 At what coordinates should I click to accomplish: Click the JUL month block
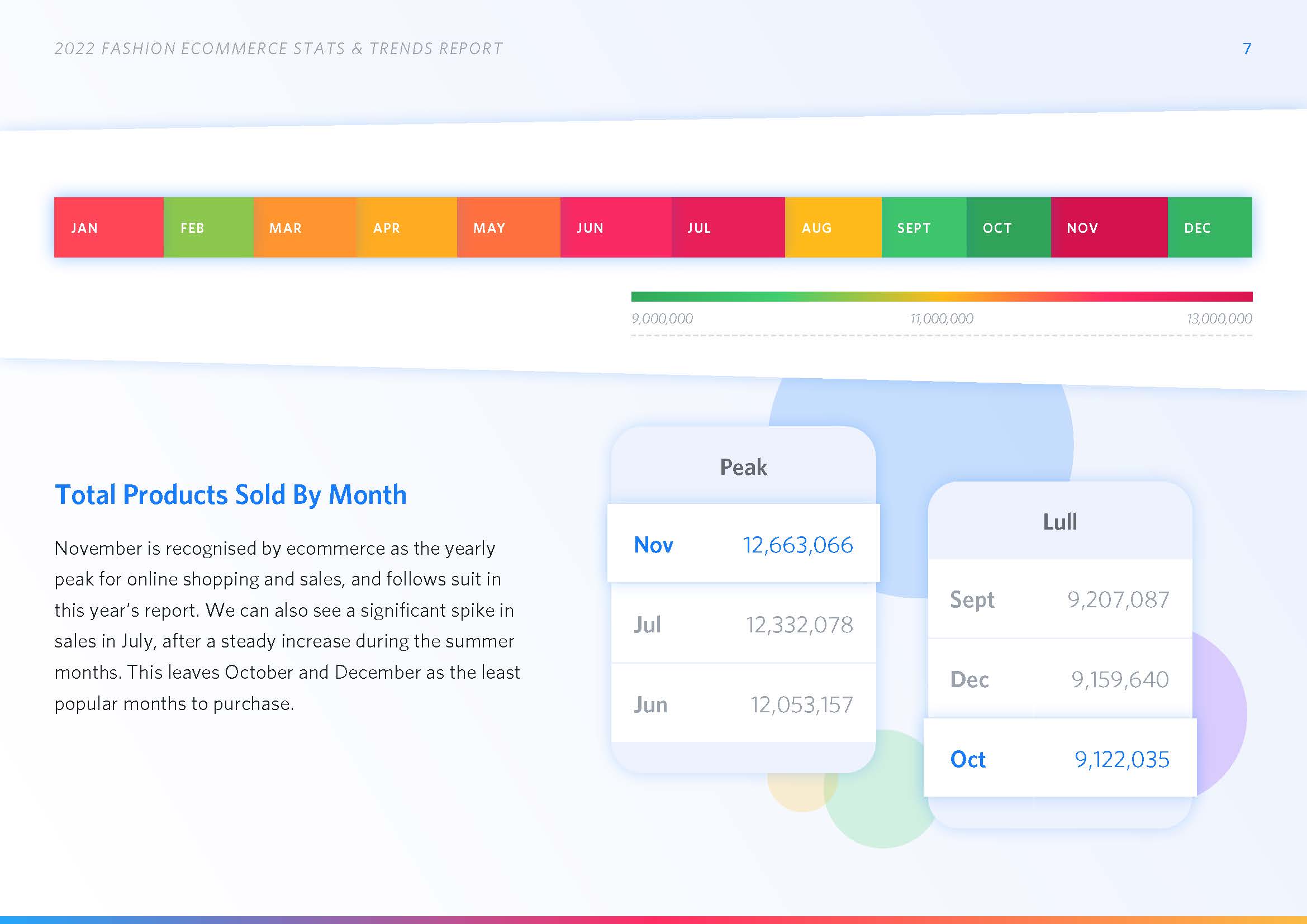728,227
